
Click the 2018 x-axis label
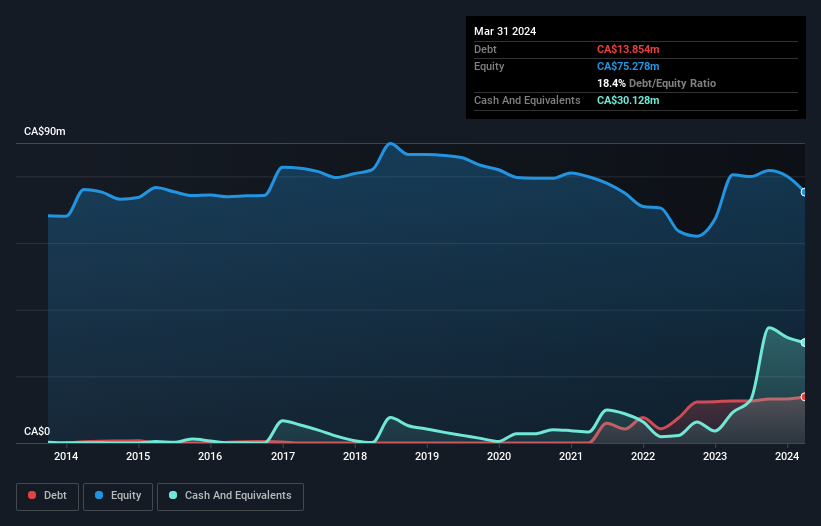pyautogui.click(x=355, y=456)
